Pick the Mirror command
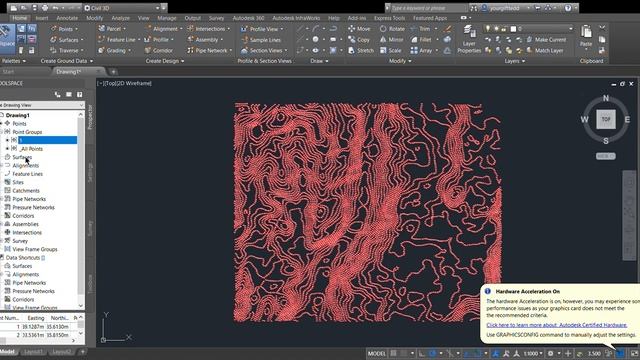This screenshot has width=640, height=360. (x=391, y=40)
